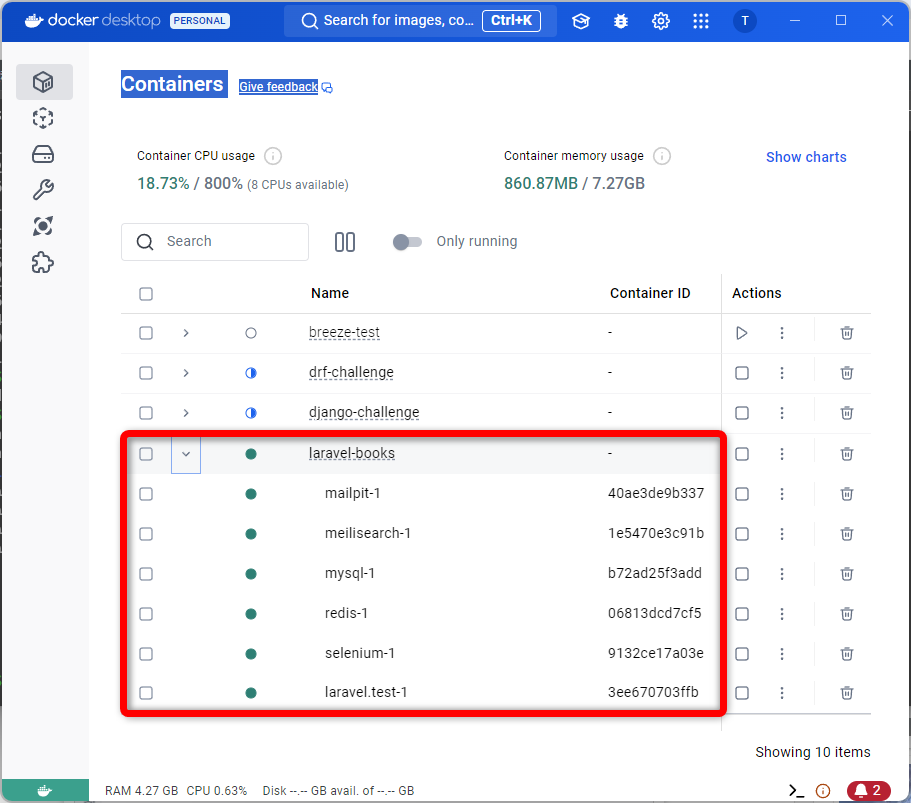The image size is (911, 803).
Task: Check the redis-1 container checkbox
Action: [146, 613]
